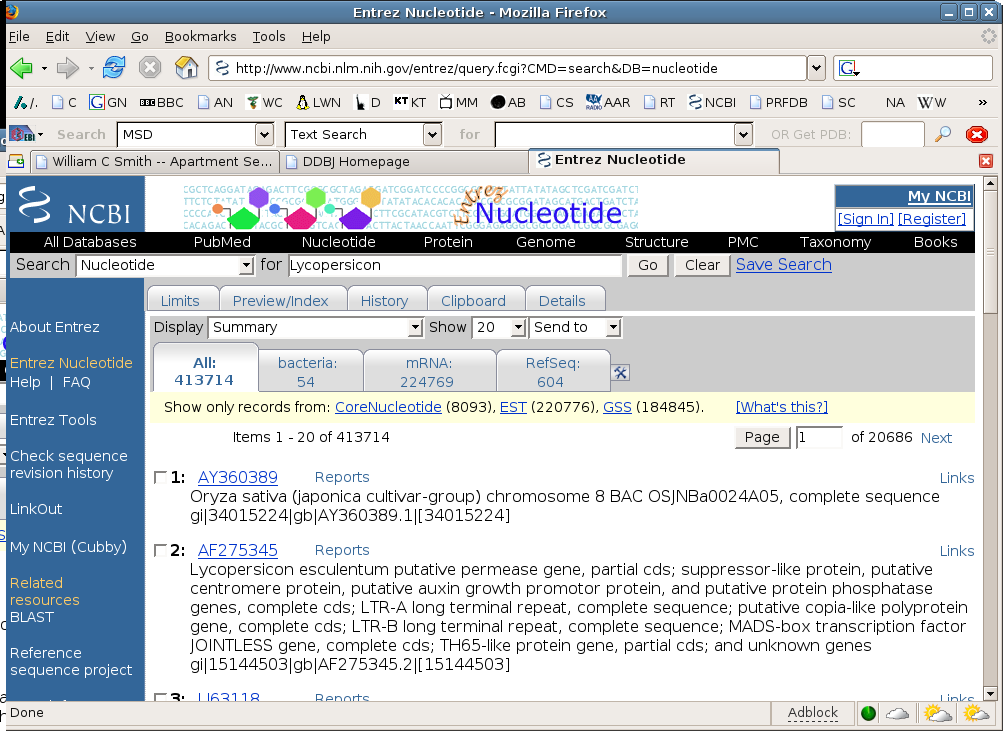
Task: Go to the Next results page
Action: coord(936,438)
